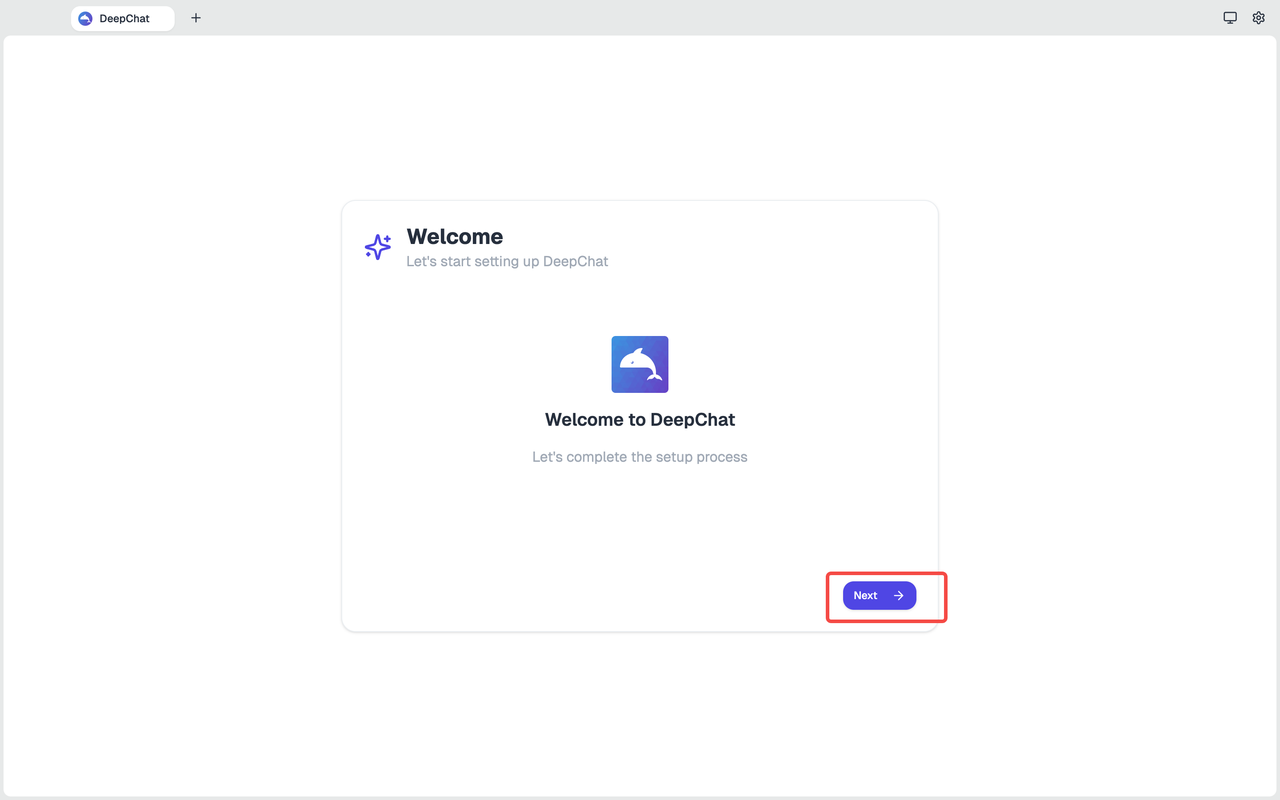Click the Welcome to DeepChat heading
Screen dimensions: 1280x800
coord(640,419)
